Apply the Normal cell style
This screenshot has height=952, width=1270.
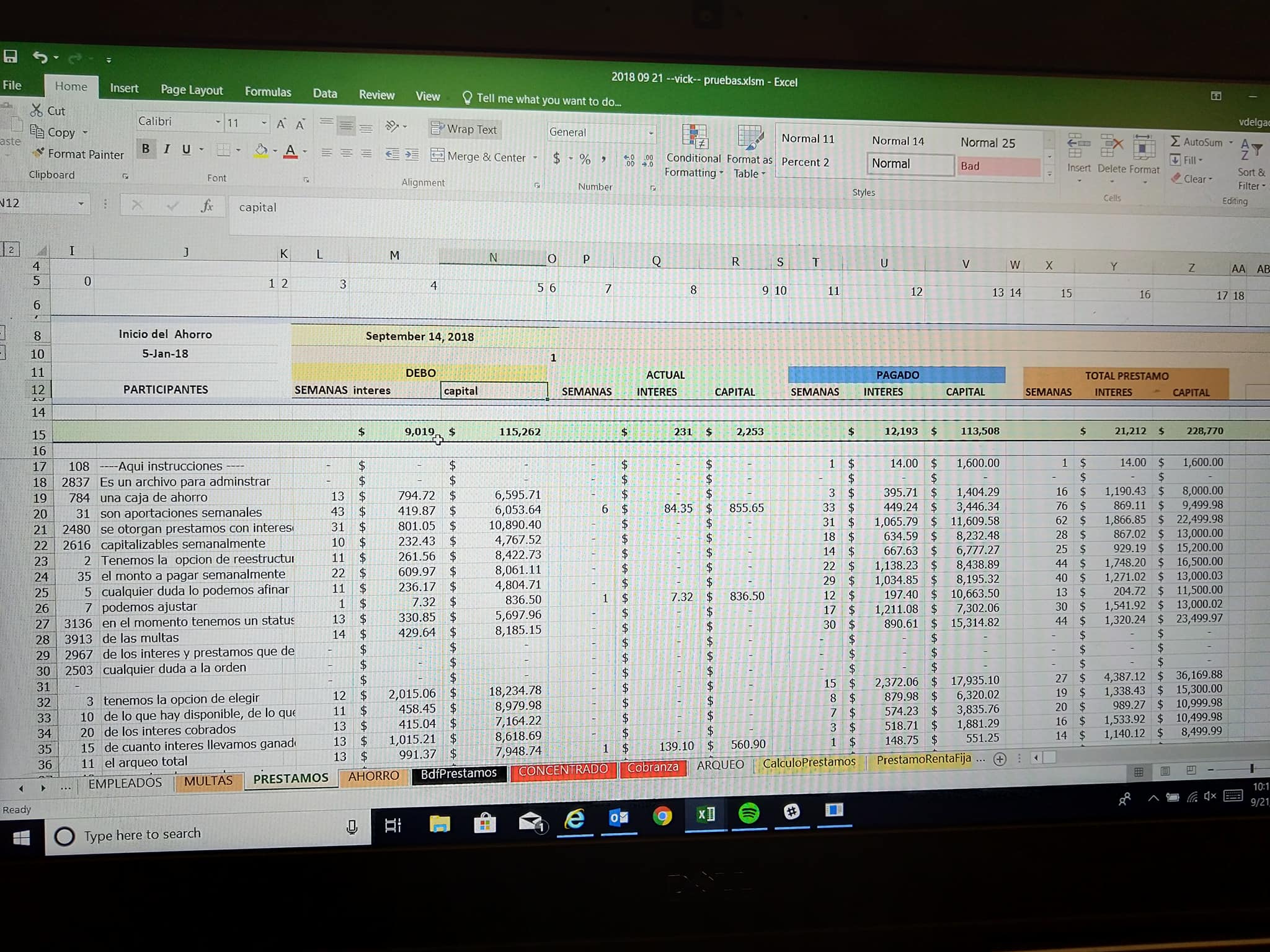[910, 164]
